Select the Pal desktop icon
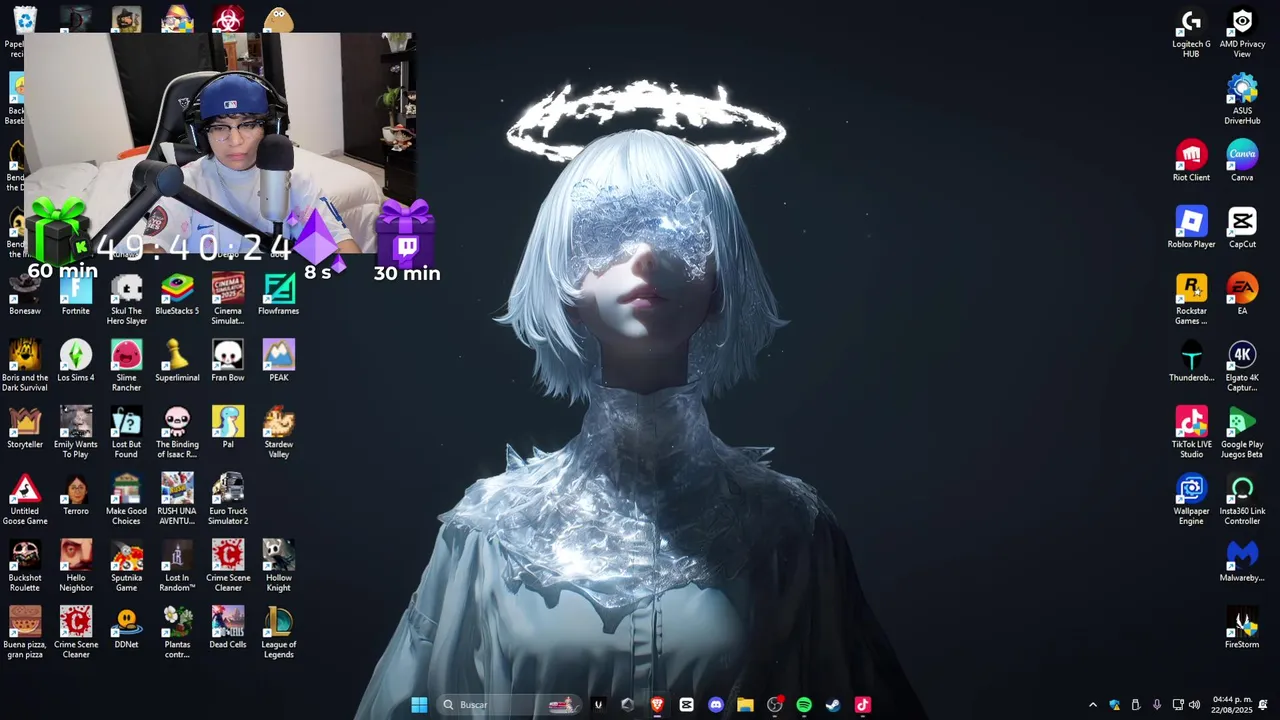Image resolution: width=1280 pixels, height=720 pixels. (228, 428)
